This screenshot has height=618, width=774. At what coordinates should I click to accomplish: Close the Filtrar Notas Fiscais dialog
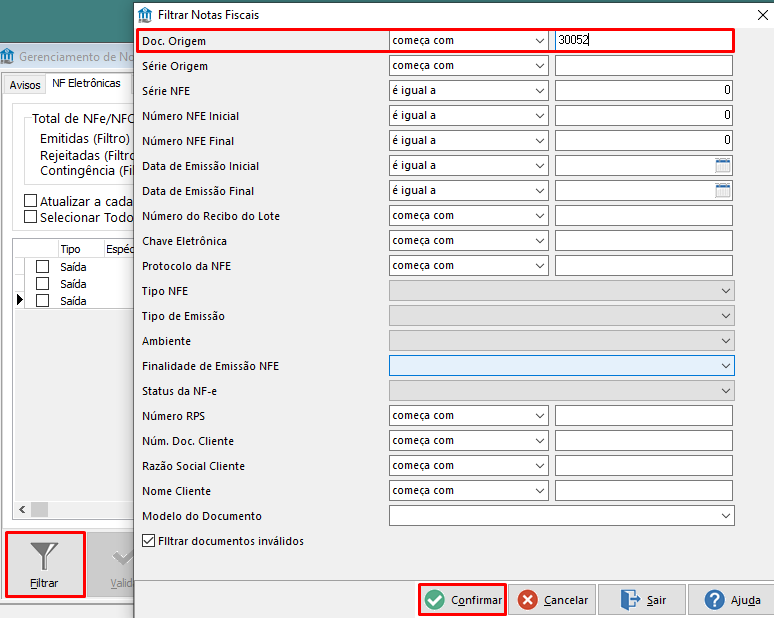tap(763, 15)
